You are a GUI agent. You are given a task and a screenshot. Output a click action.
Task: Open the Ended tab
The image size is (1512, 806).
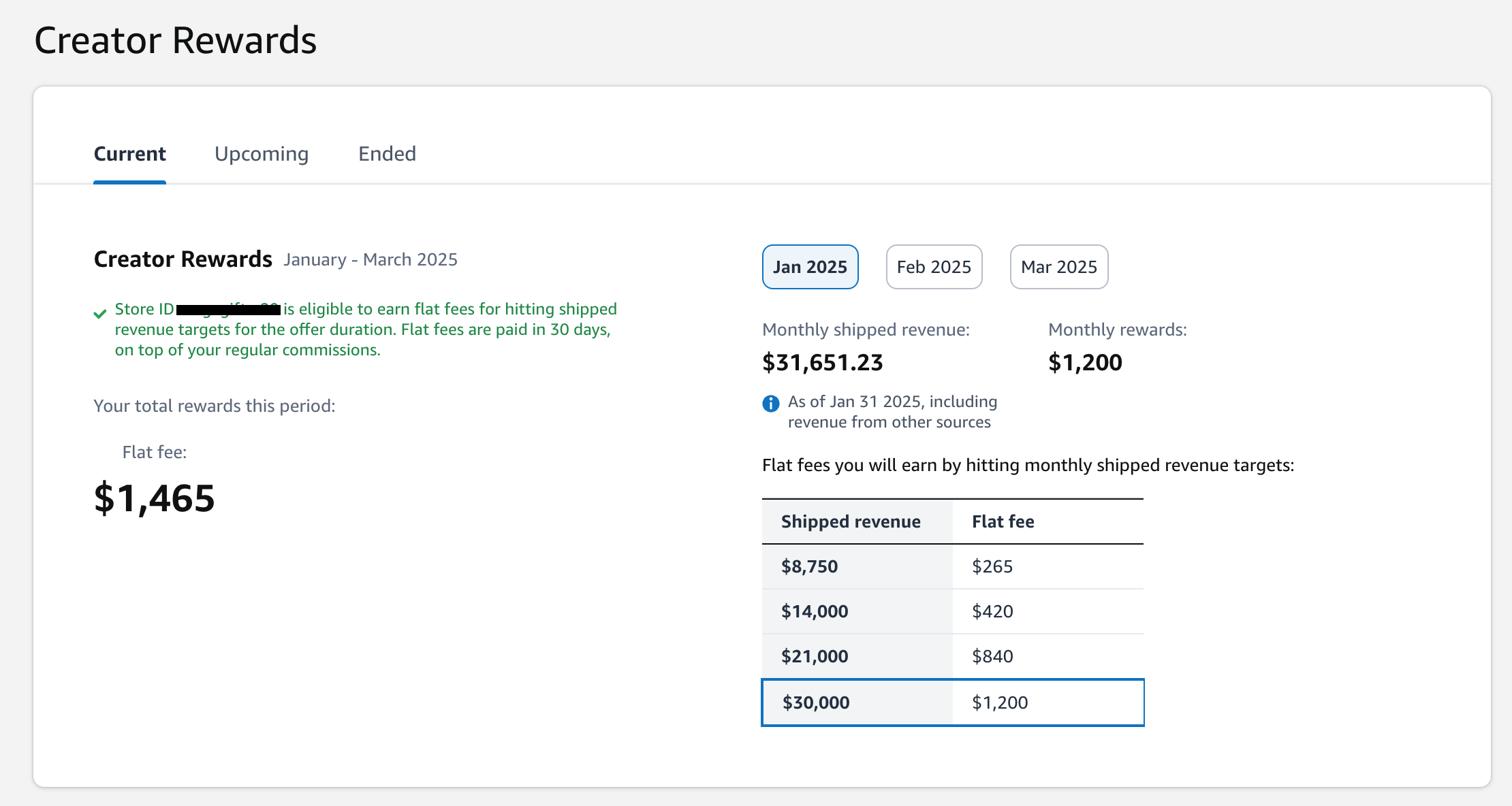pyautogui.click(x=387, y=154)
